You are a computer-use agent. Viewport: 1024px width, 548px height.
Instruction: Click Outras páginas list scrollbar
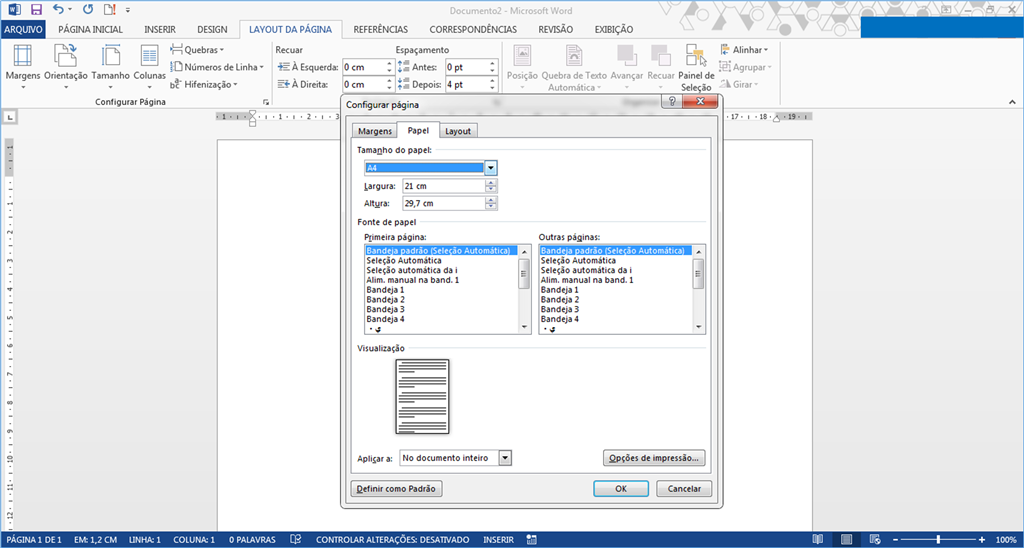coord(698,289)
